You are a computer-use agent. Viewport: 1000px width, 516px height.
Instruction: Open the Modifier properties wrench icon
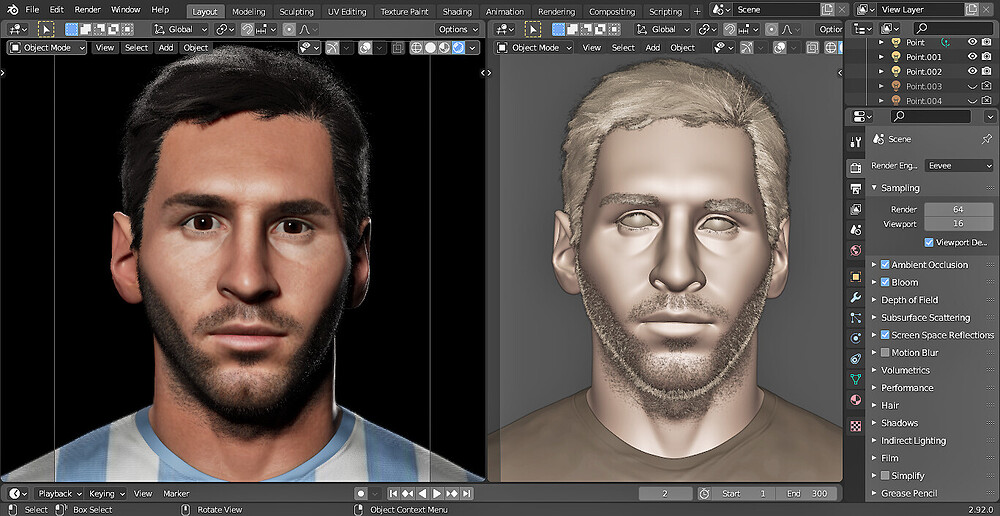856,297
